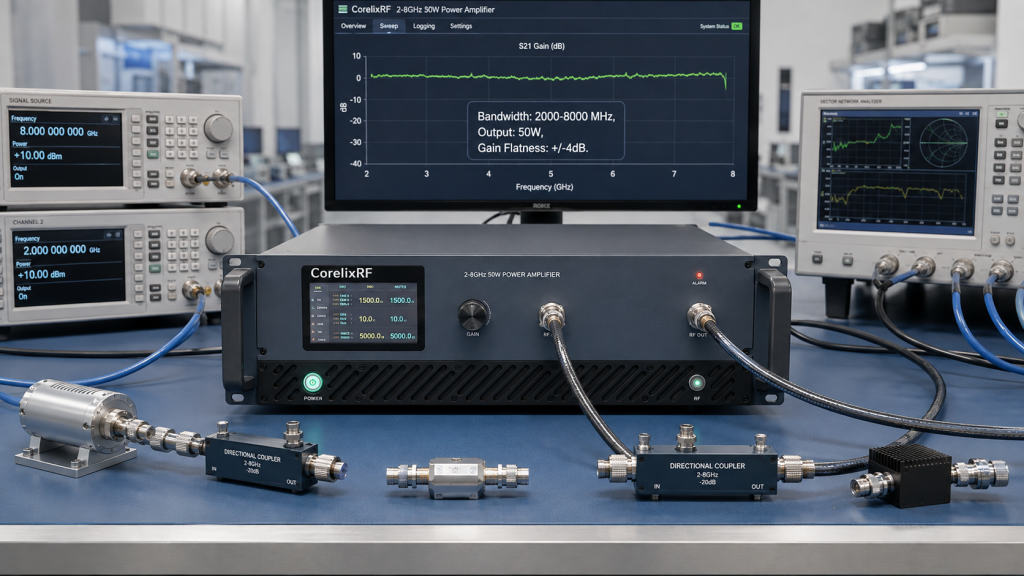Click the "SIGNAL SOURCE" label on top generator
The width and height of the screenshot is (1024, 576).
click(x=30, y=101)
